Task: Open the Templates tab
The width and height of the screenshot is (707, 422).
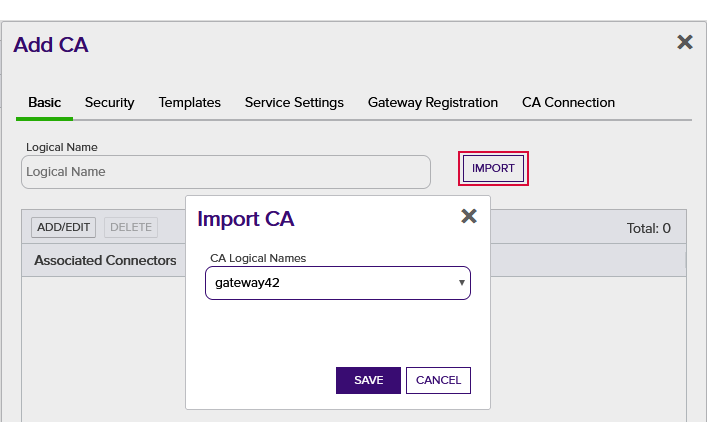Action: [x=189, y=103]
